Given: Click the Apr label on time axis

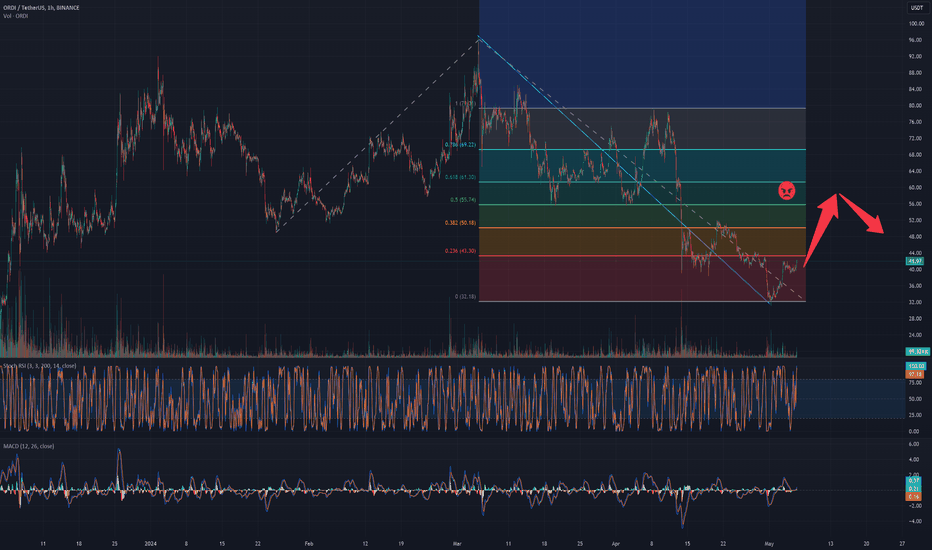Looking at the screenshot, I should (x=616, y=543).
